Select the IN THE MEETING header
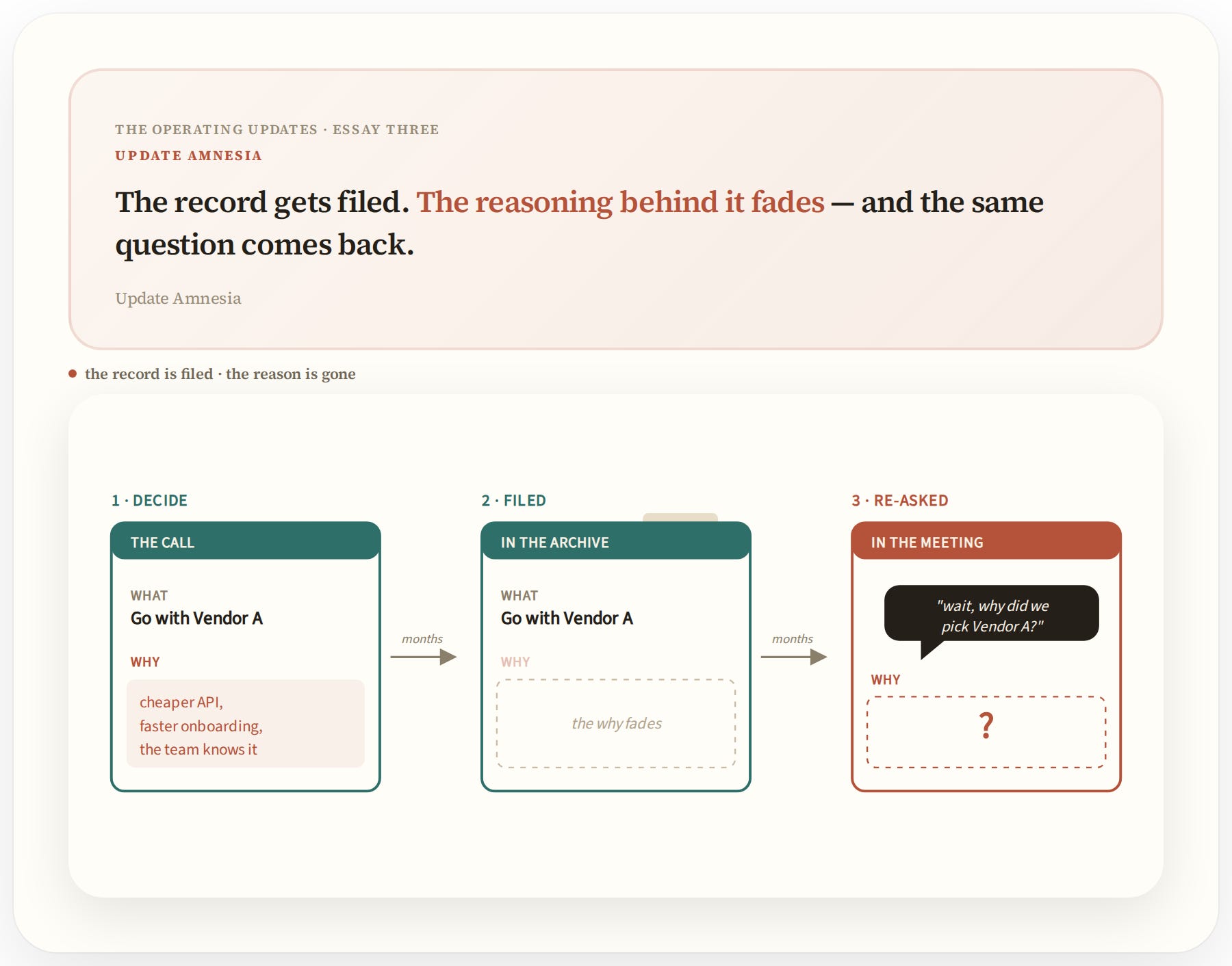Screen dimensions: 1232x966 tap(986, 541)
